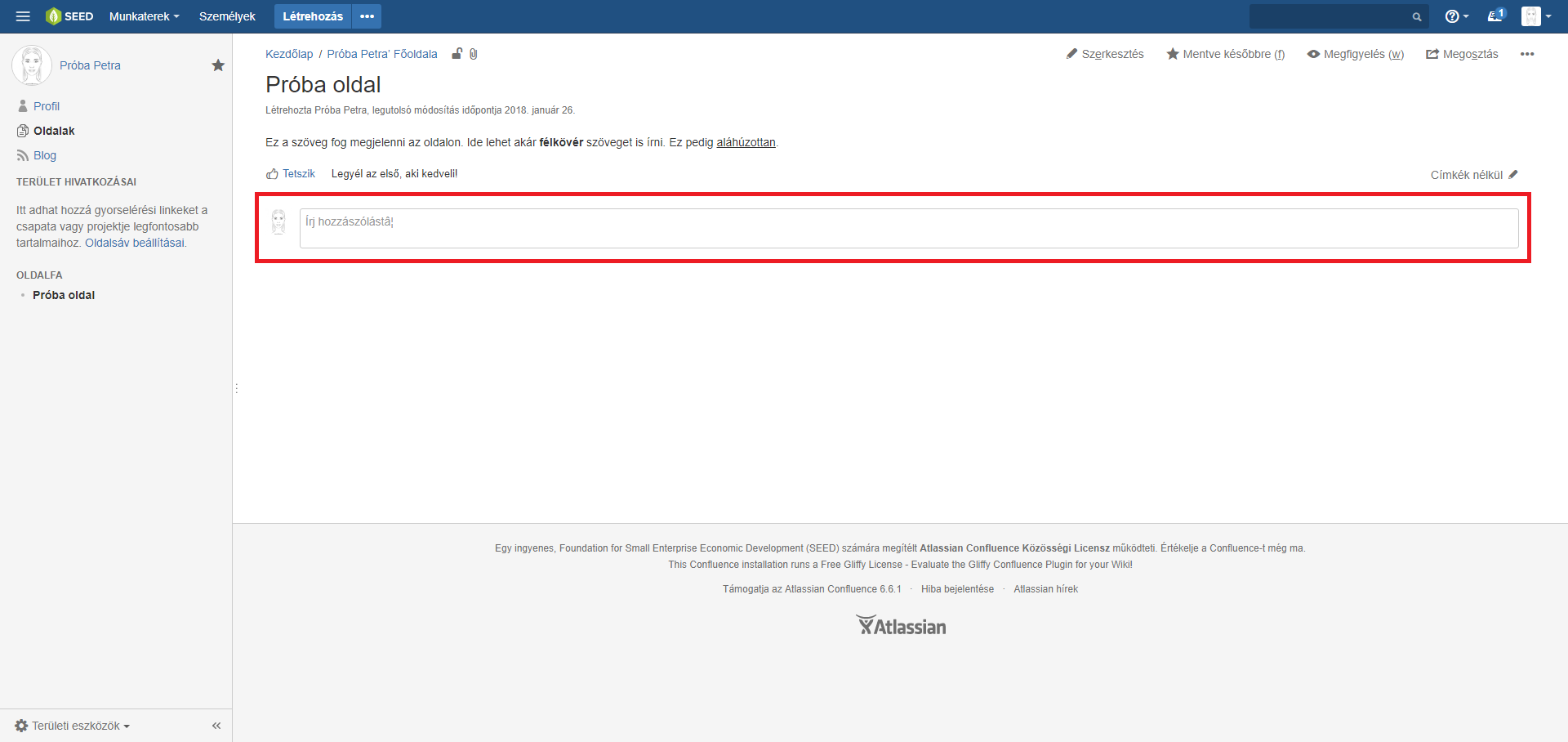Edit labels with the pencil icon
1568x742 pixels.
(x=1513, y=174)
